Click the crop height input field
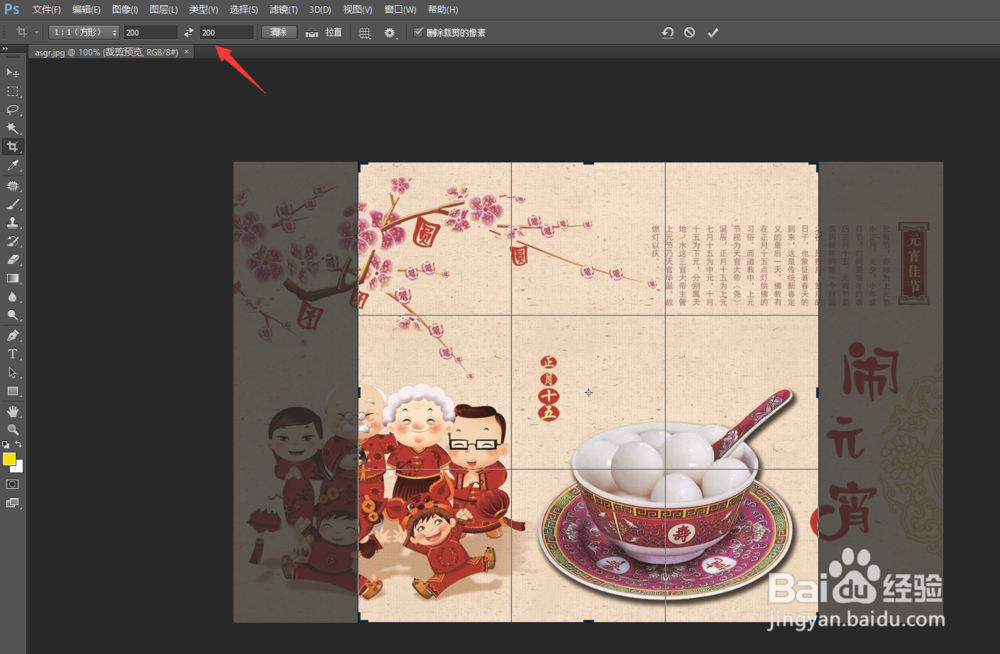 click(x=226, y=33)
